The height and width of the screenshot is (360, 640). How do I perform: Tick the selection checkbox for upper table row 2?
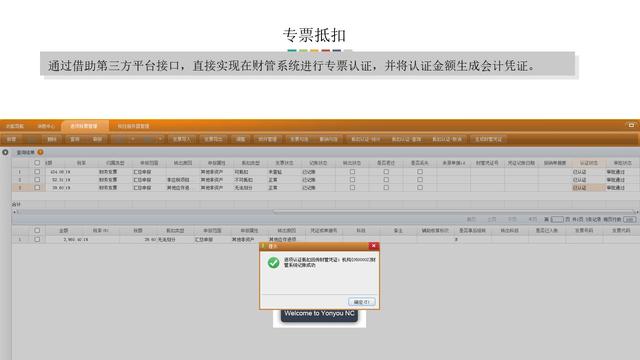click(37, 180)
